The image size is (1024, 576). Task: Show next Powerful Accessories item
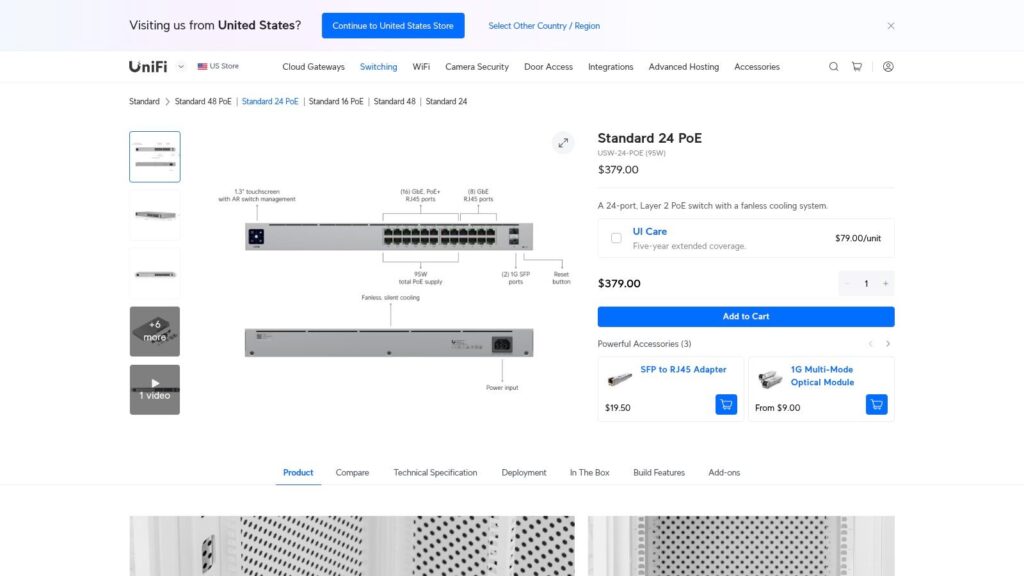click(x=888, y=344)
